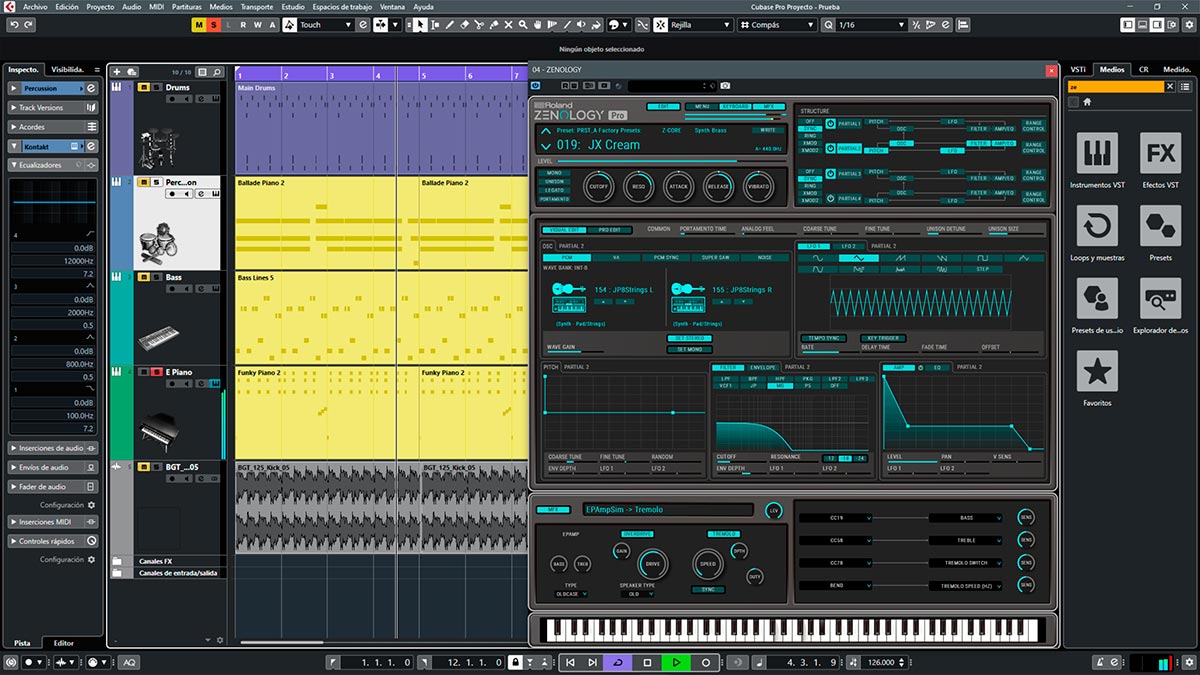Click the WRITE preset button
The image size is (1200, 675).
click(x=768, y=130)
